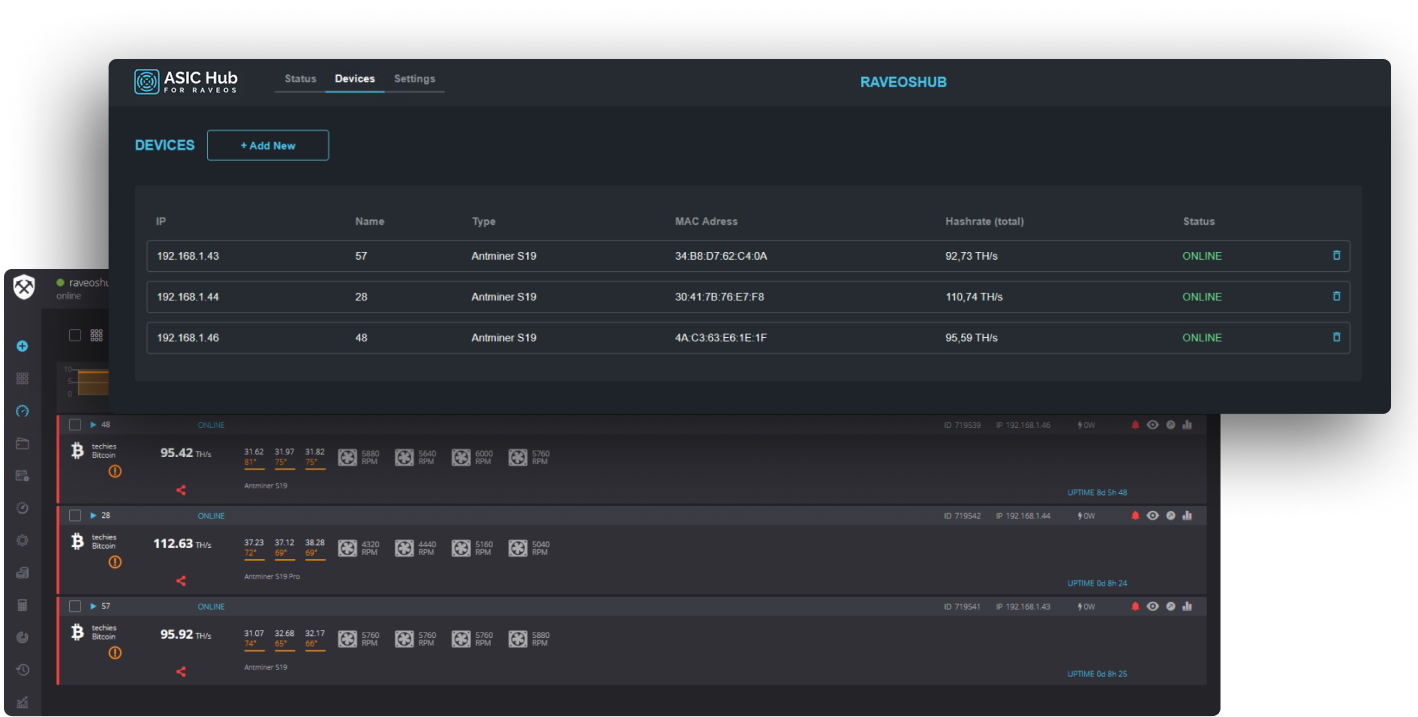Open the statistics bar chart icon for worker 57
Viewport: 1418px width, 717px height.
pos(1187,606)
